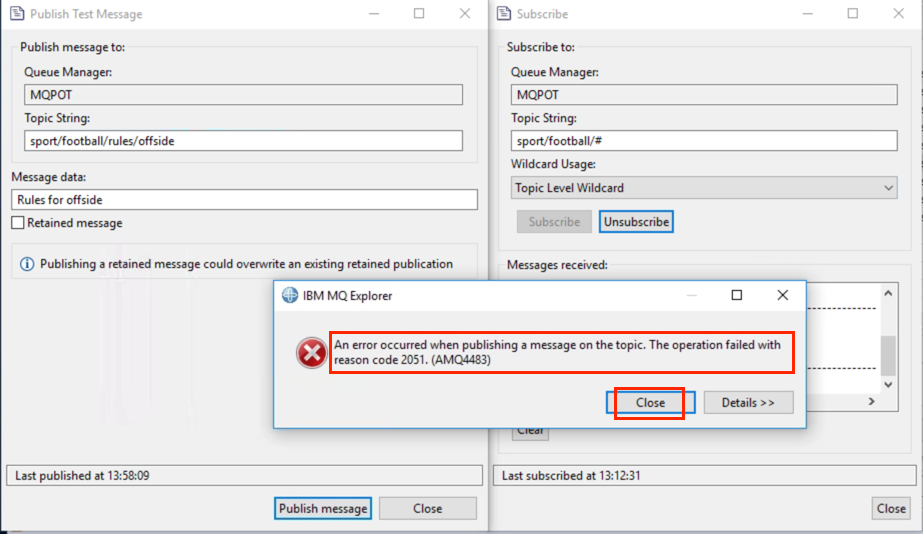Expand error details with Details >> button

tap(748, 403)
